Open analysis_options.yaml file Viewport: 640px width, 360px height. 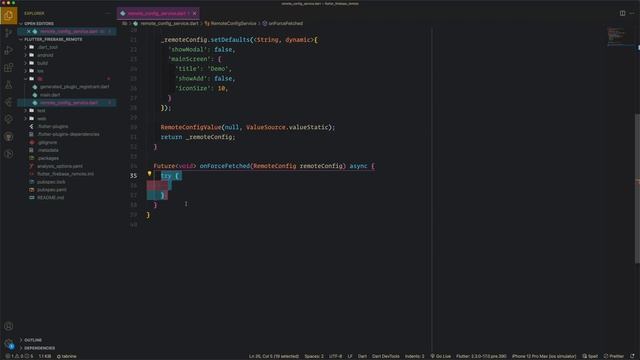[60, 166]
